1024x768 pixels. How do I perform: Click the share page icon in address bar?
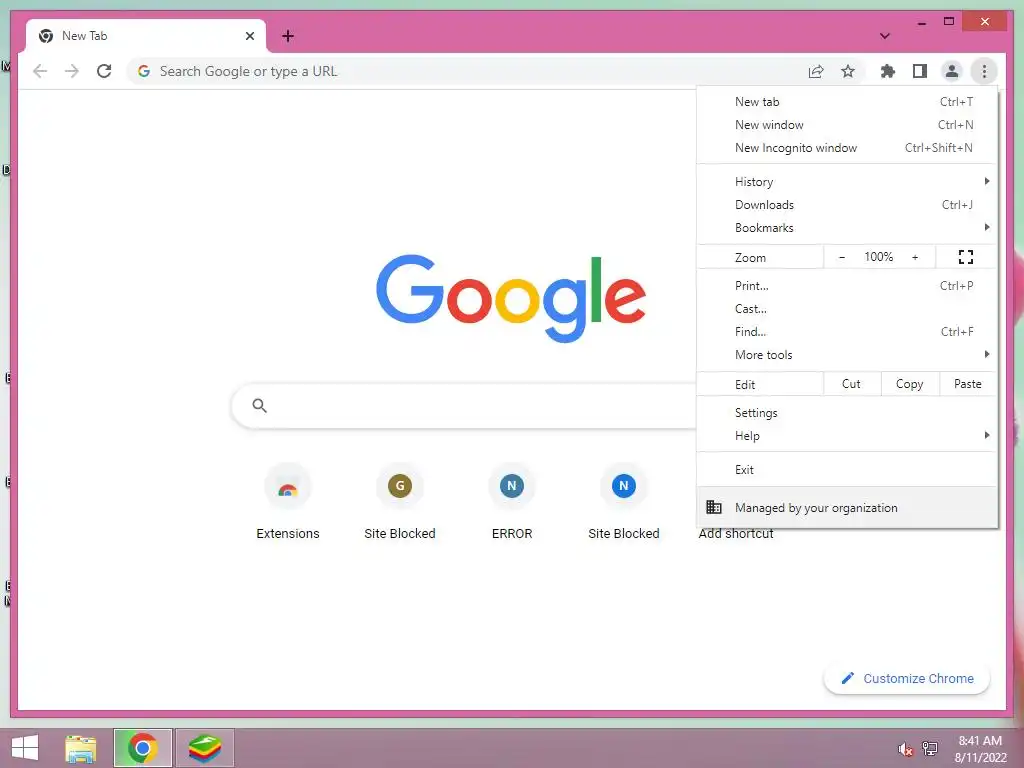tap(816, 71)
